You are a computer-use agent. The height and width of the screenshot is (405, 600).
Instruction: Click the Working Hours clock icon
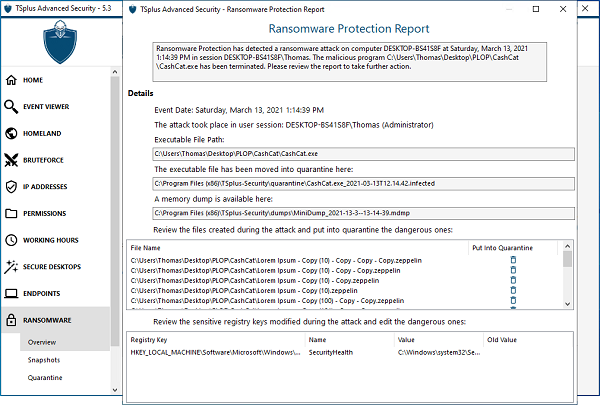tap(11, 240)
